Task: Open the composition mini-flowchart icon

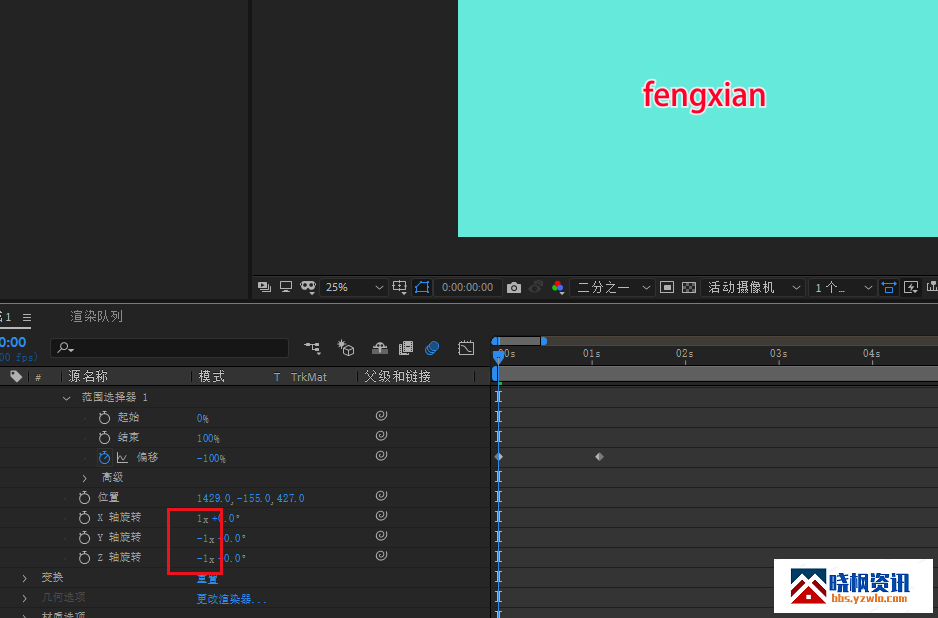Action: click(312, 348)
